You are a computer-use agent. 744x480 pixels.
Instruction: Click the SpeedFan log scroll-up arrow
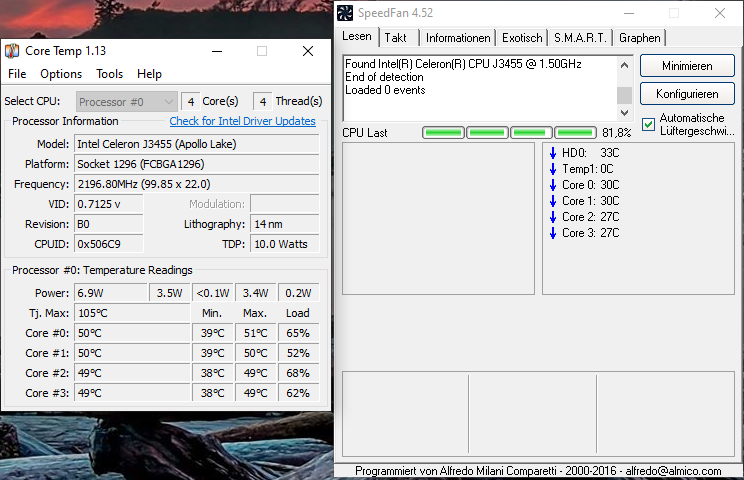(x=624, y=65)
